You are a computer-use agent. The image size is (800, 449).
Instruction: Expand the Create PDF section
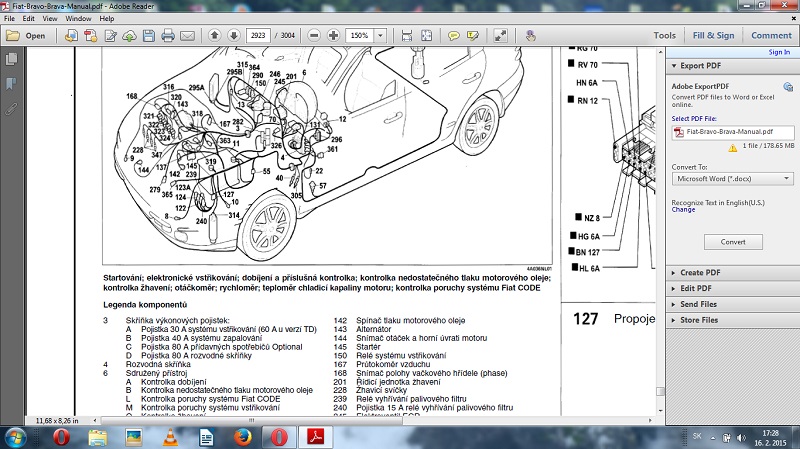(x=700, y=272)
